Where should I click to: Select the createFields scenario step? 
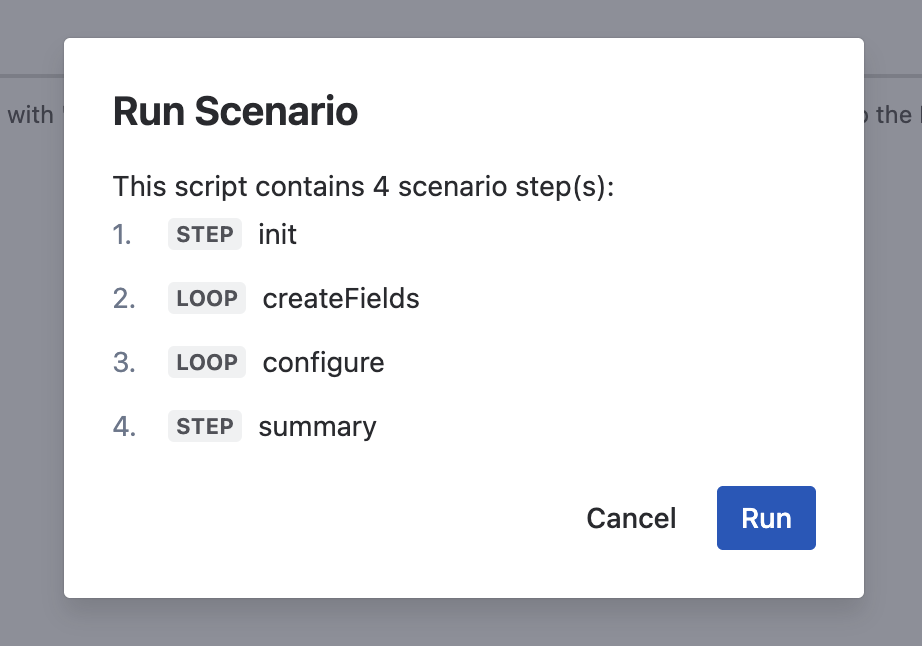coord(339,298)
